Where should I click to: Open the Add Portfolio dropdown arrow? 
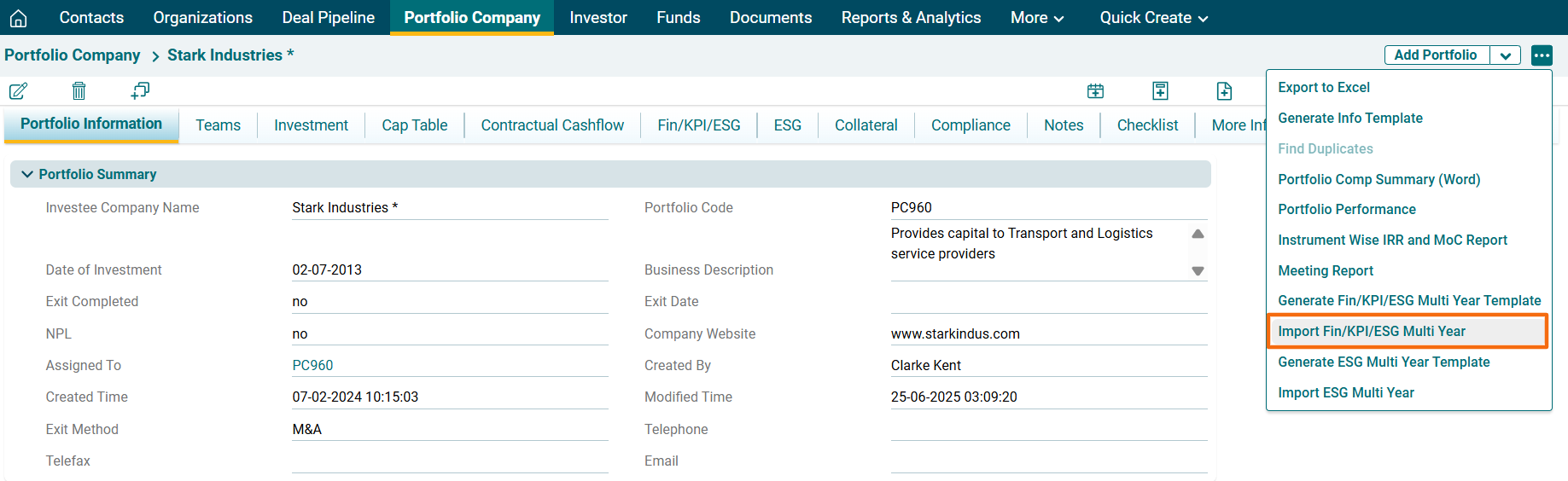pyautogui.click(x=1505, y=55)
